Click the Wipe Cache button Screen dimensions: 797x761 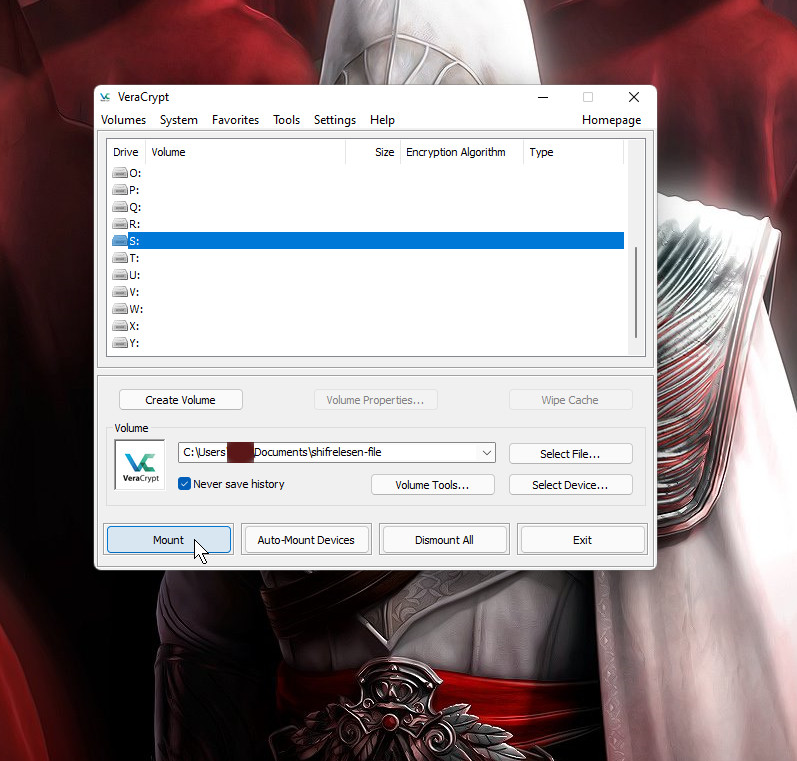tap(570, 400)
